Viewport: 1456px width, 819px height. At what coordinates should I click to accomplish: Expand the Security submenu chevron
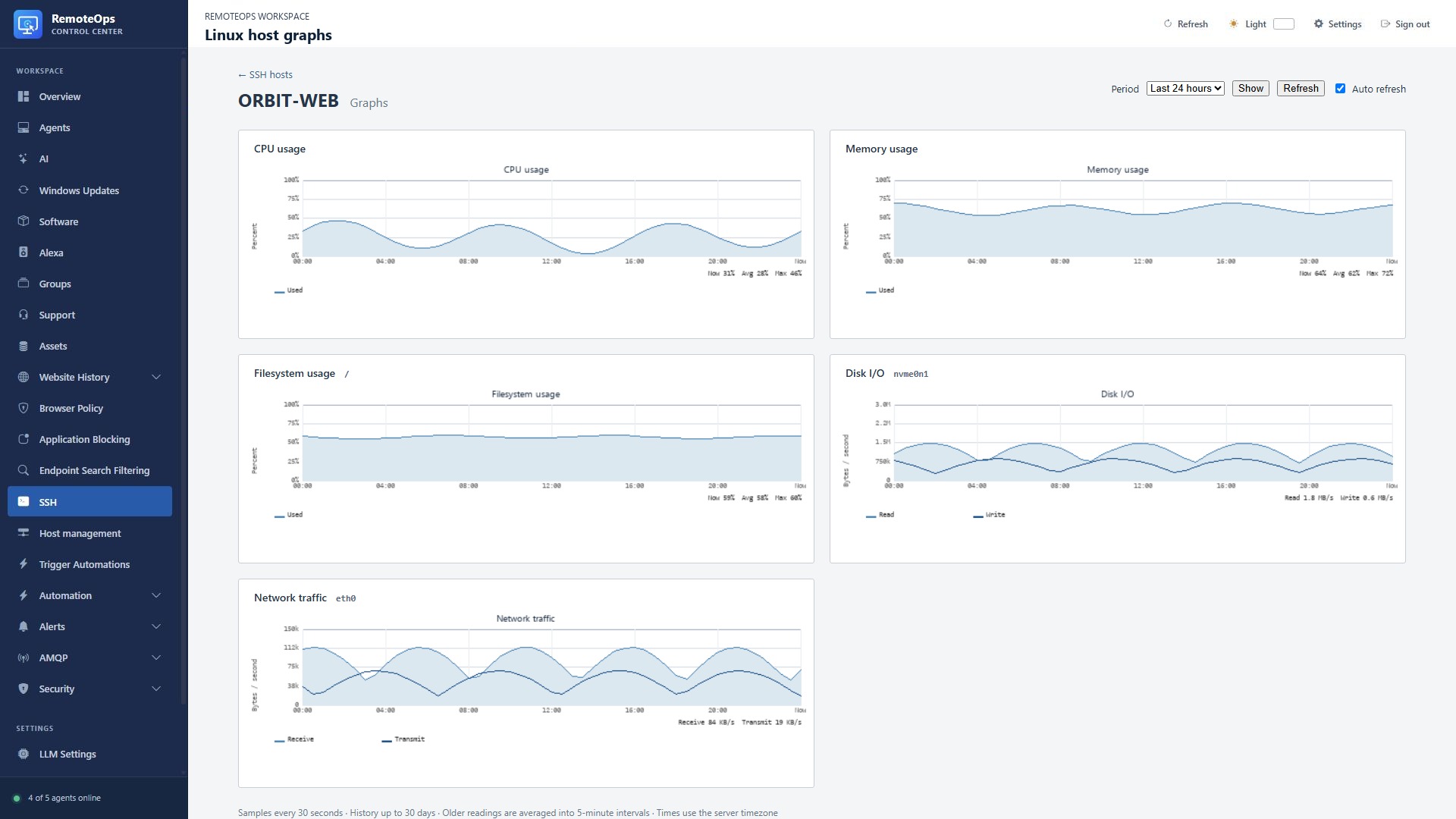(156, 689)
